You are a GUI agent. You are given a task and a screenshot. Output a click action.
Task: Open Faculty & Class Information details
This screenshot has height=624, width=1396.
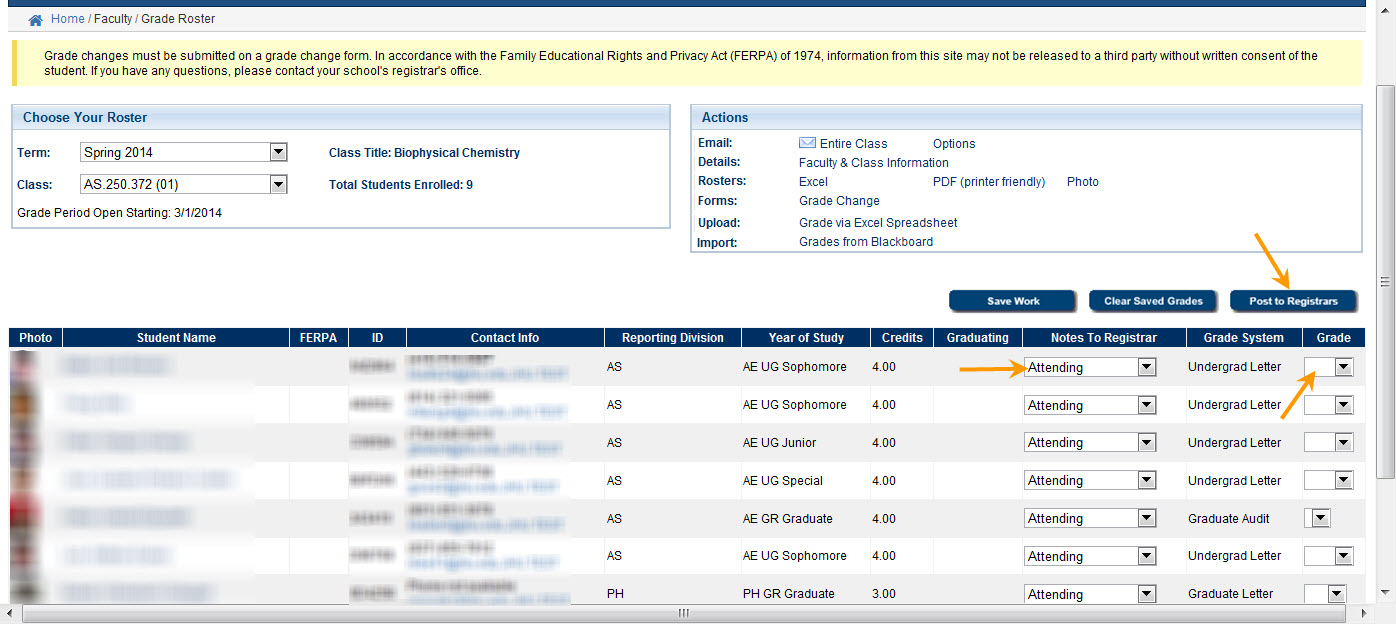(874, 162)
